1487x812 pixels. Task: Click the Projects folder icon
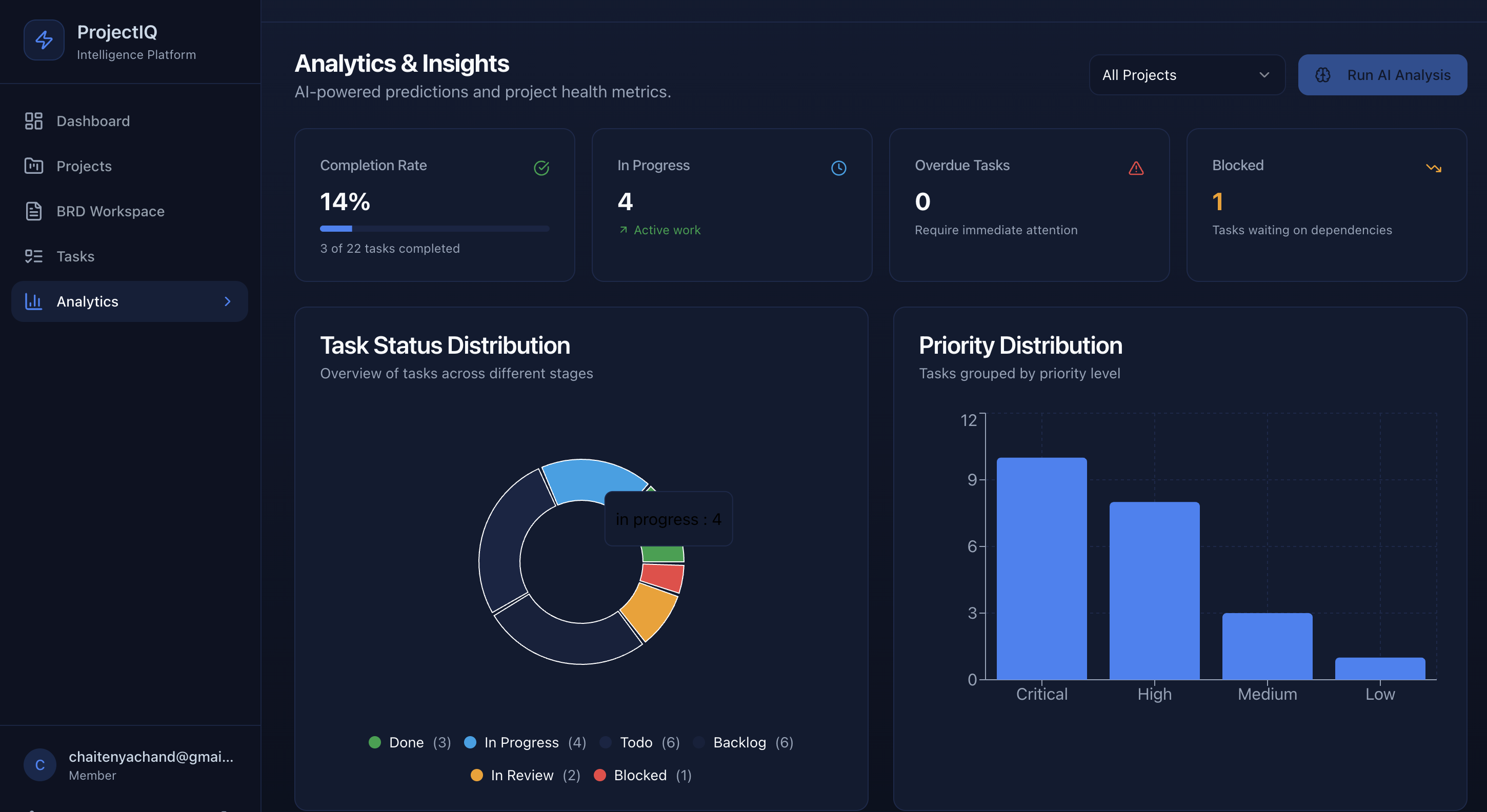[x=33, y=166]
